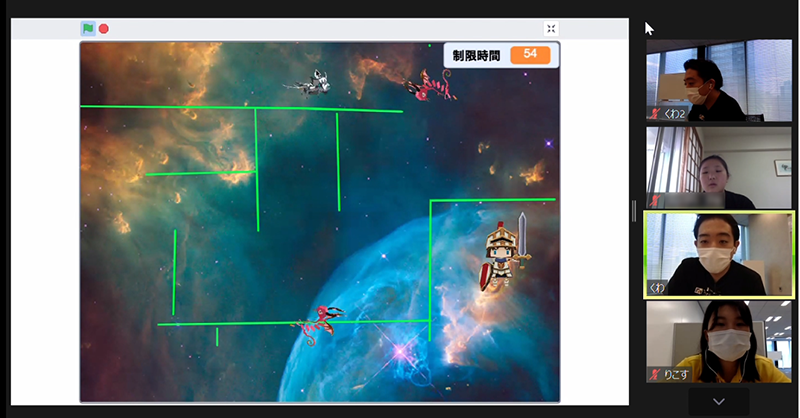Select the second participant video with the blurred name

coord(719,167)
